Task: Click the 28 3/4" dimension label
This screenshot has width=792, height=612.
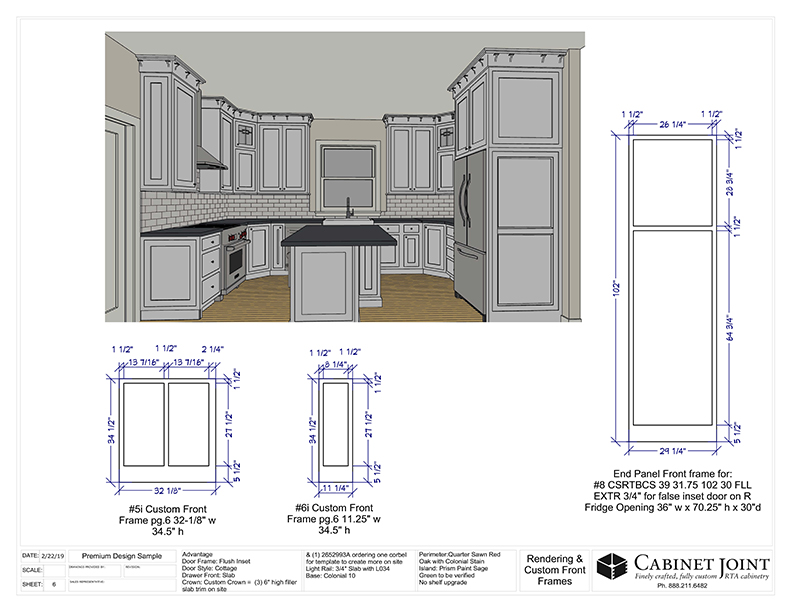Action: point(731,182)
